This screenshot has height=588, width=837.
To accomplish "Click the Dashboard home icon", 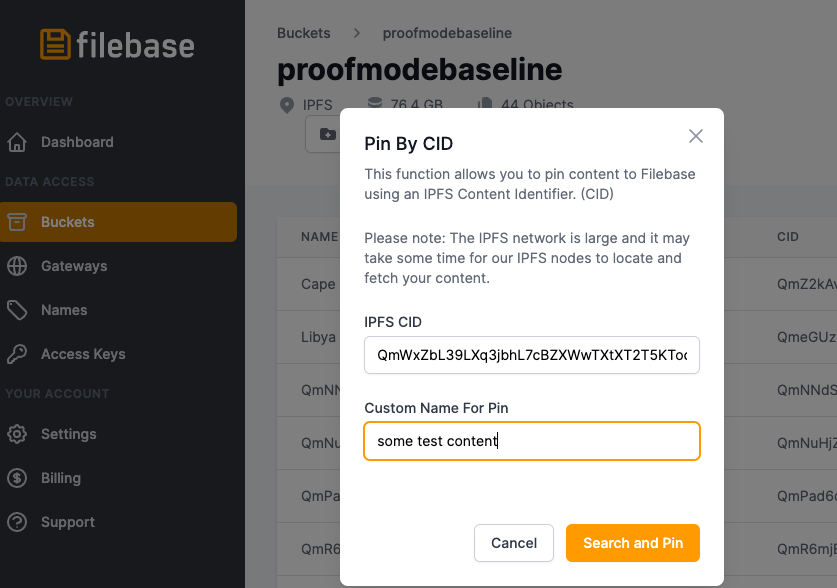I will 17,142.
